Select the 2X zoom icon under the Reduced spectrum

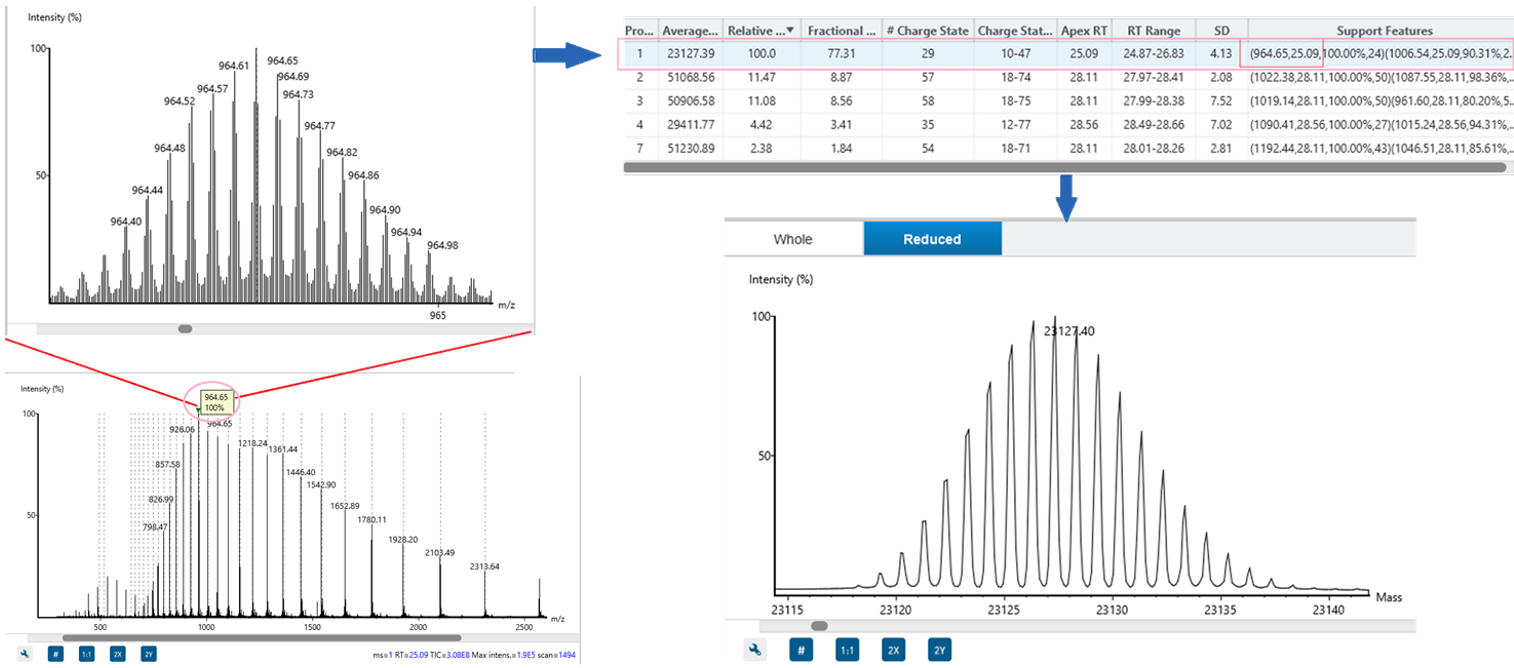click(x=893, y=649)
